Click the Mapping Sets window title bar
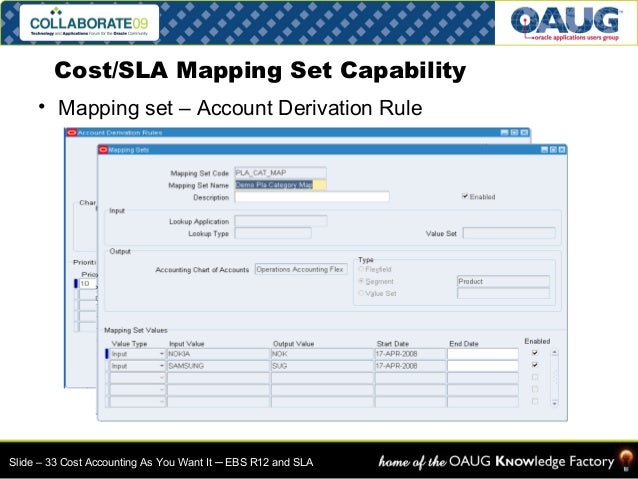This screenshot has width=638, height=479. 332,150
